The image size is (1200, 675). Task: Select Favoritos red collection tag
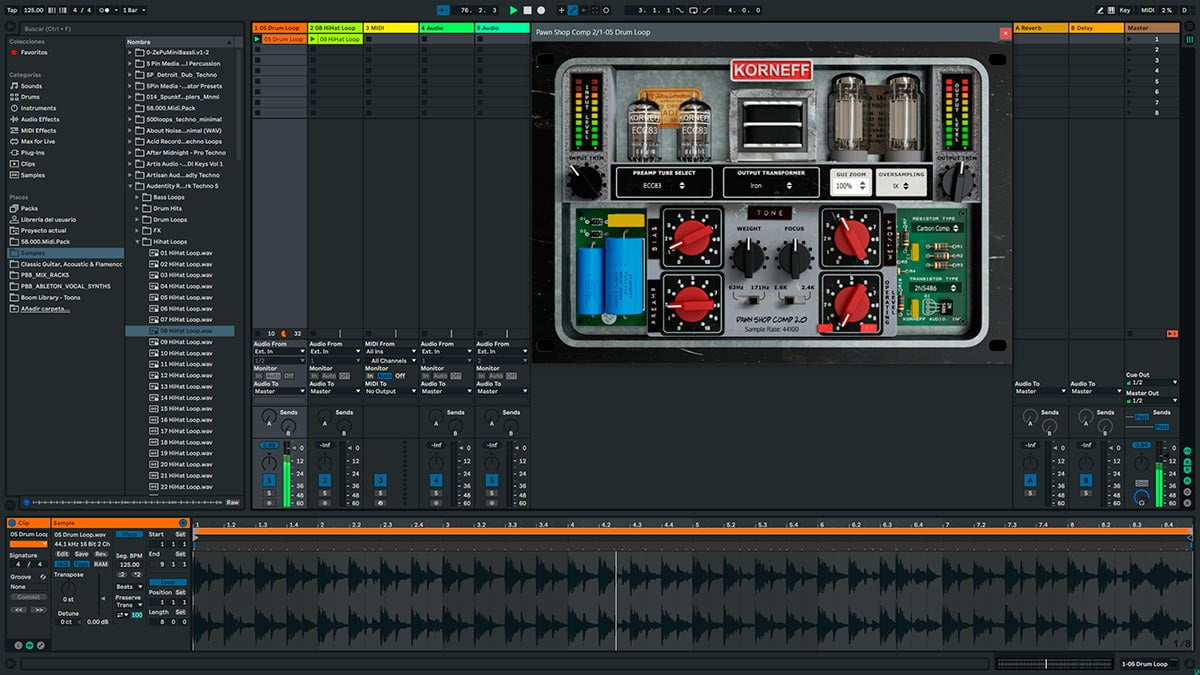14,51
